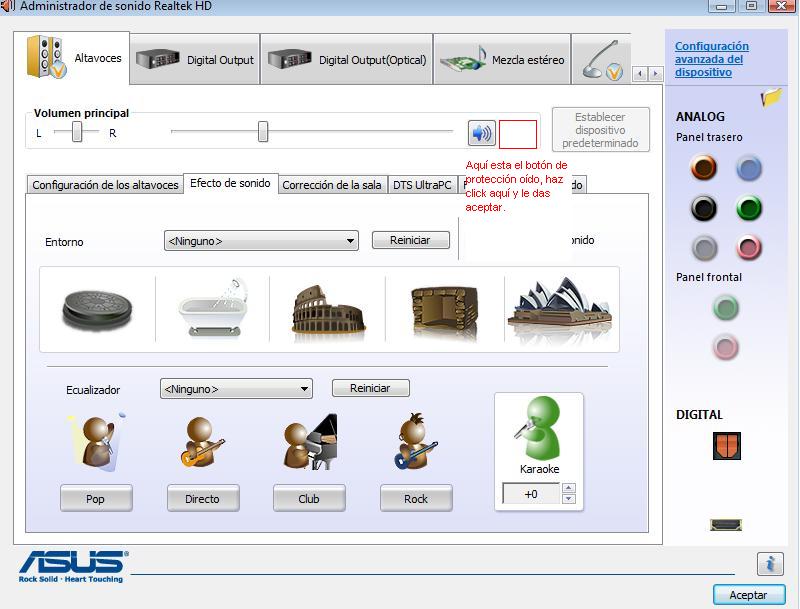The image size is (800, 609).
Task: Open the microphone device tab
Action: (x=602, y=60)
